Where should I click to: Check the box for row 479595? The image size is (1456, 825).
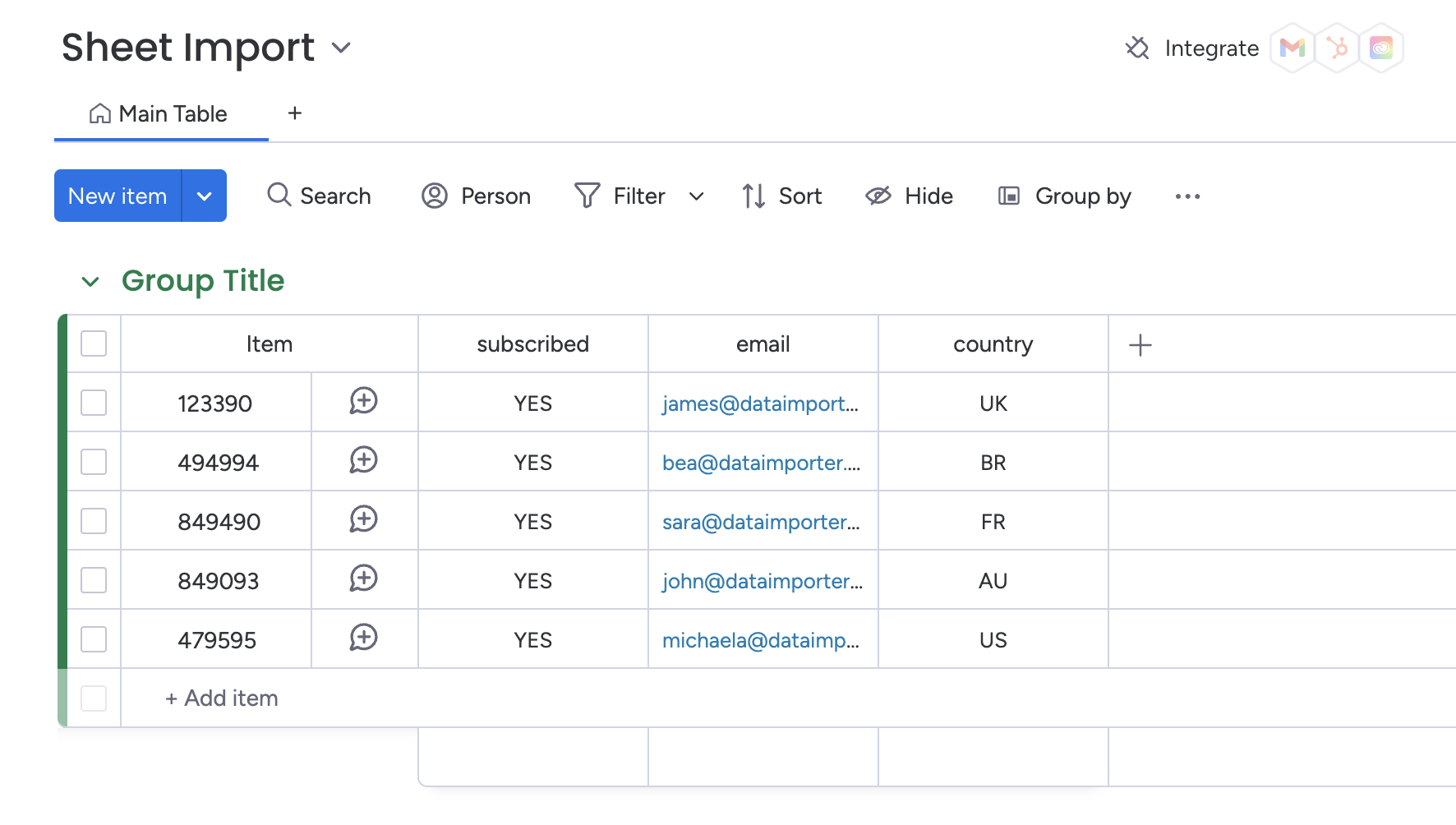pos(94,639)
